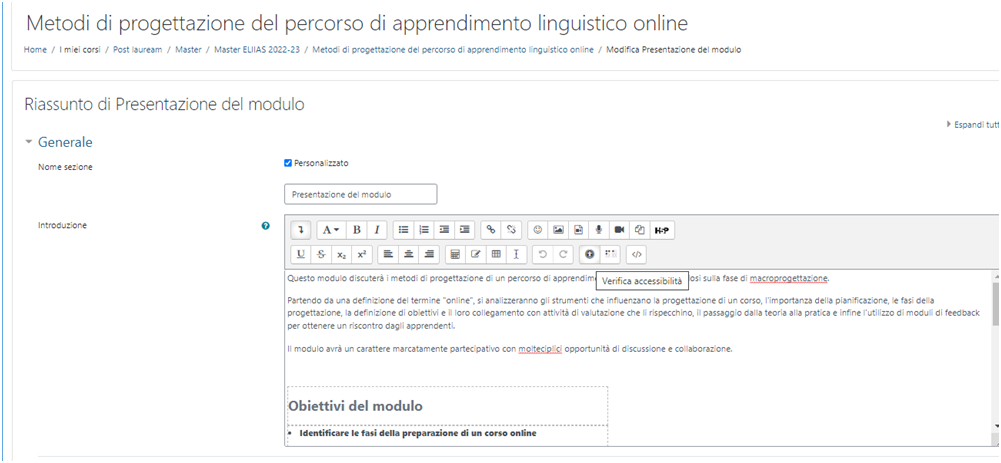
Task: Open the paragraph styles dropdown
Action: [329, 230]
